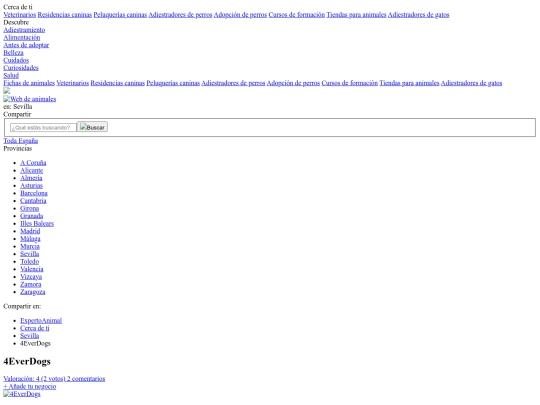Viewport: 540px width, 405px height.
Task: Open the Cuidados section
Action: click(16, 60)
